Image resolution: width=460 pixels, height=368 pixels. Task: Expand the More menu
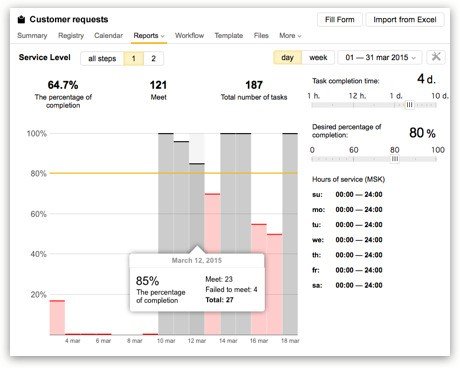[x=290, y=35]
